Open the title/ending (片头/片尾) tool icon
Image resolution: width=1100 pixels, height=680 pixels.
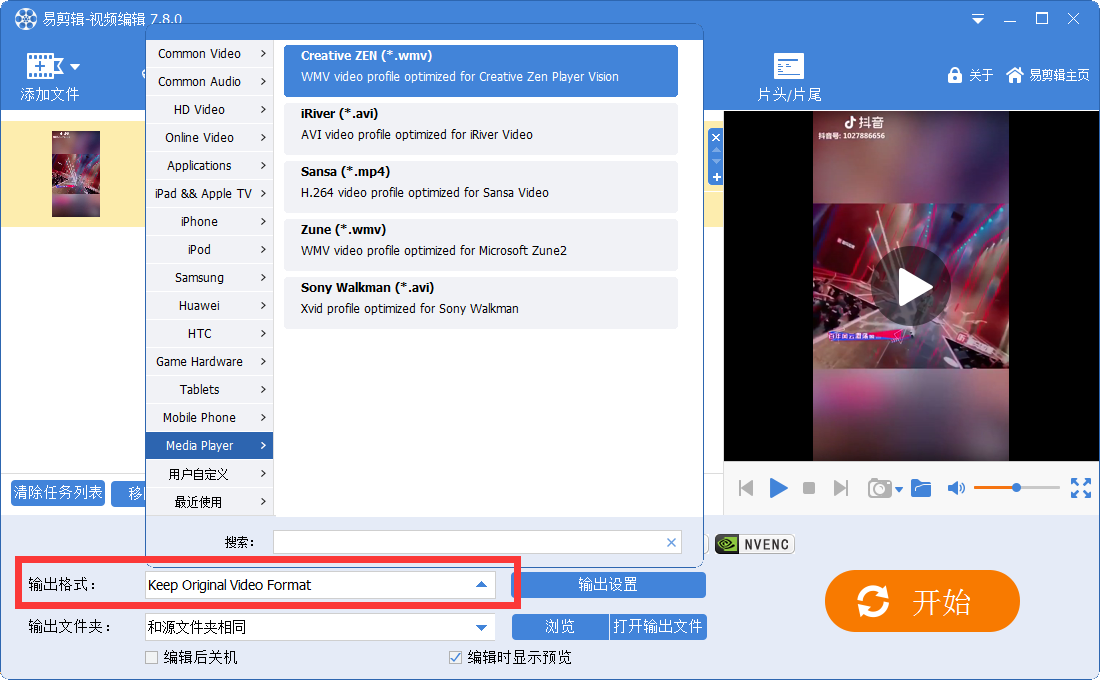pyautogui.click(x=789, y=66)
